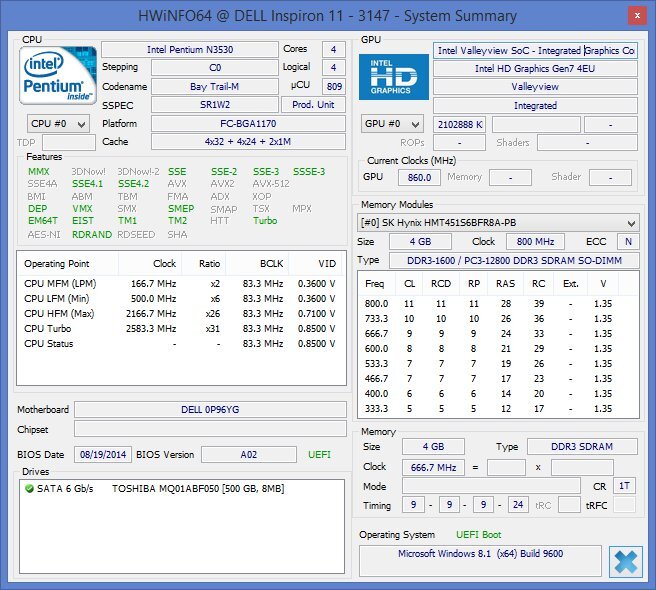Screen dimensions: 656x590
Task: Click the empty memory Mode field
Action: coord(491,486)
